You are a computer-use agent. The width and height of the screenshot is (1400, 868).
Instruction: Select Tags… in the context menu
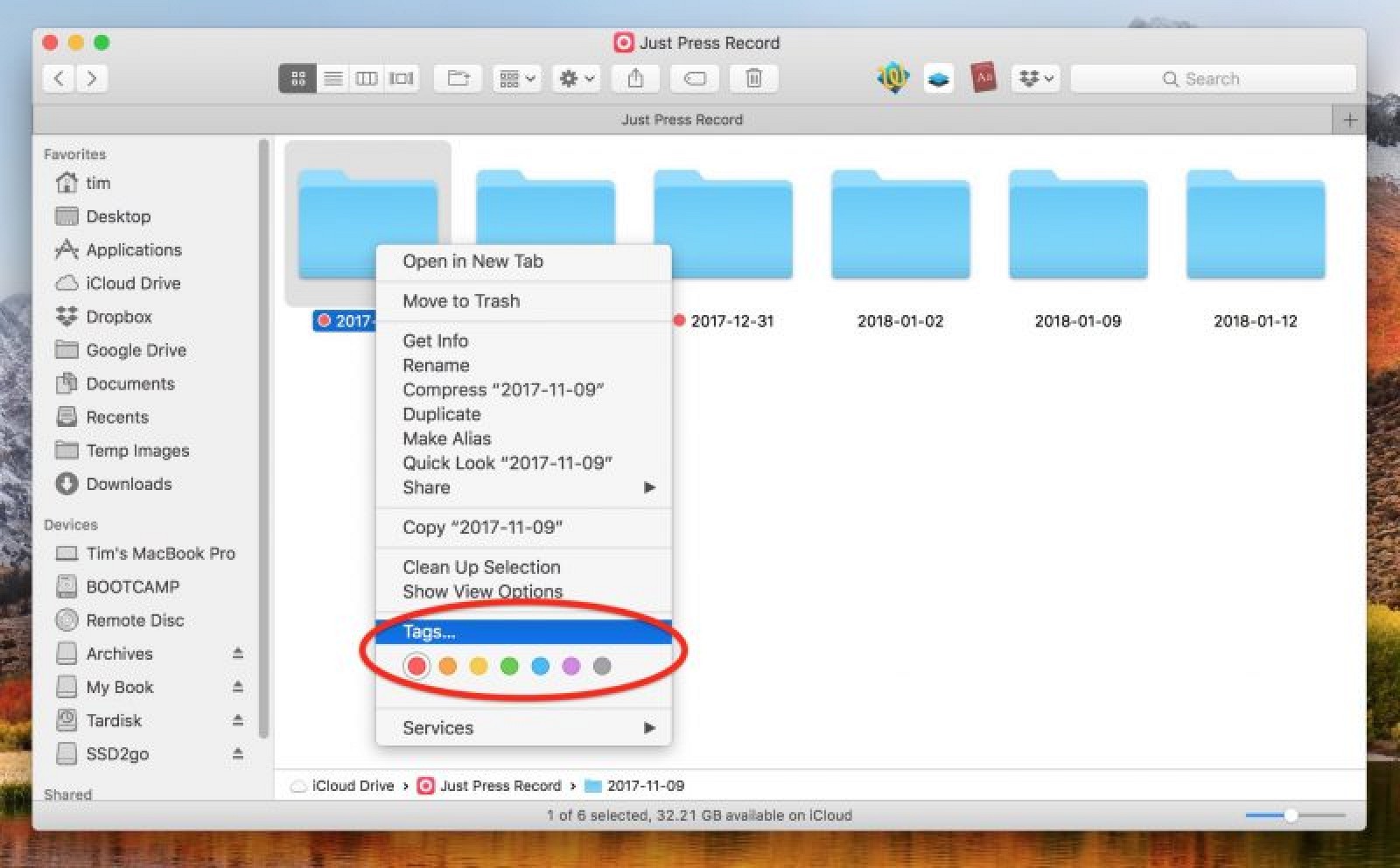pyautogui.click(x=429, y=632)
